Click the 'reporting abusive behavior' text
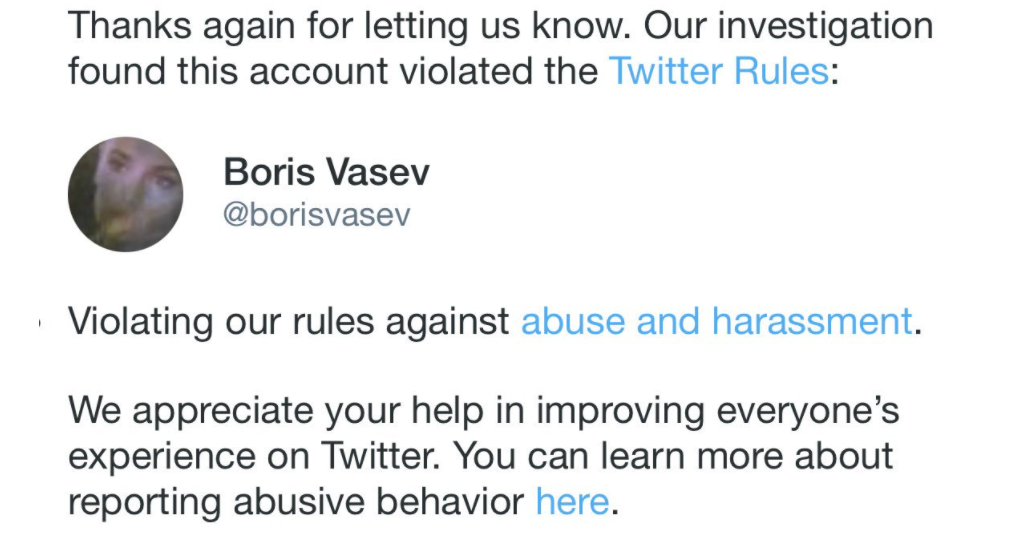 (296, 500)
